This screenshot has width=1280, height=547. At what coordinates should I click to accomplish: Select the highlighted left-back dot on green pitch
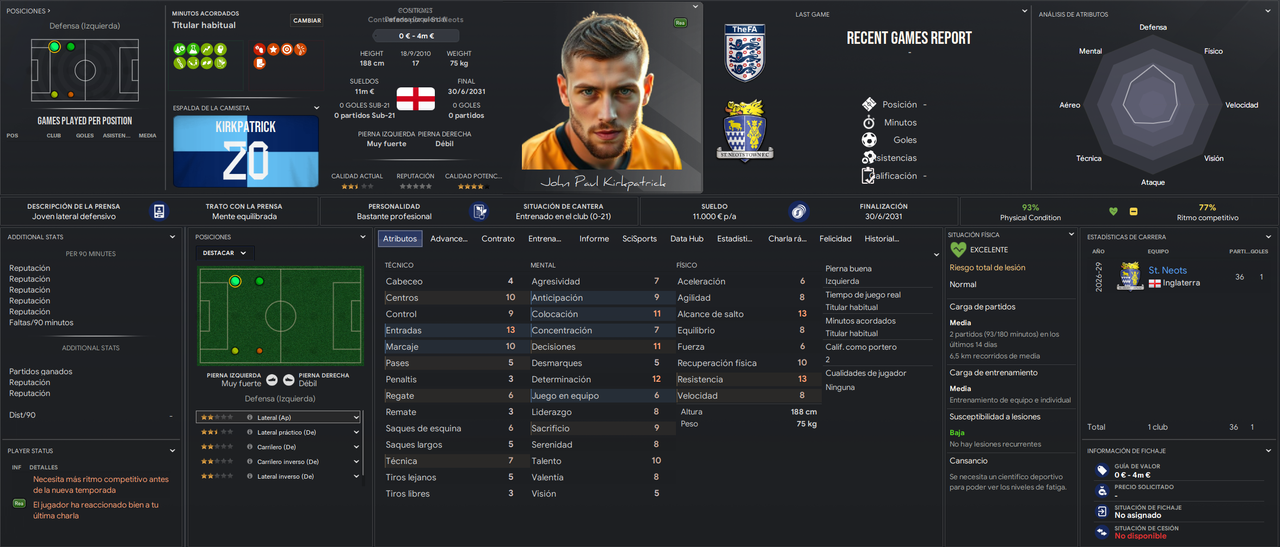(235, 282)
